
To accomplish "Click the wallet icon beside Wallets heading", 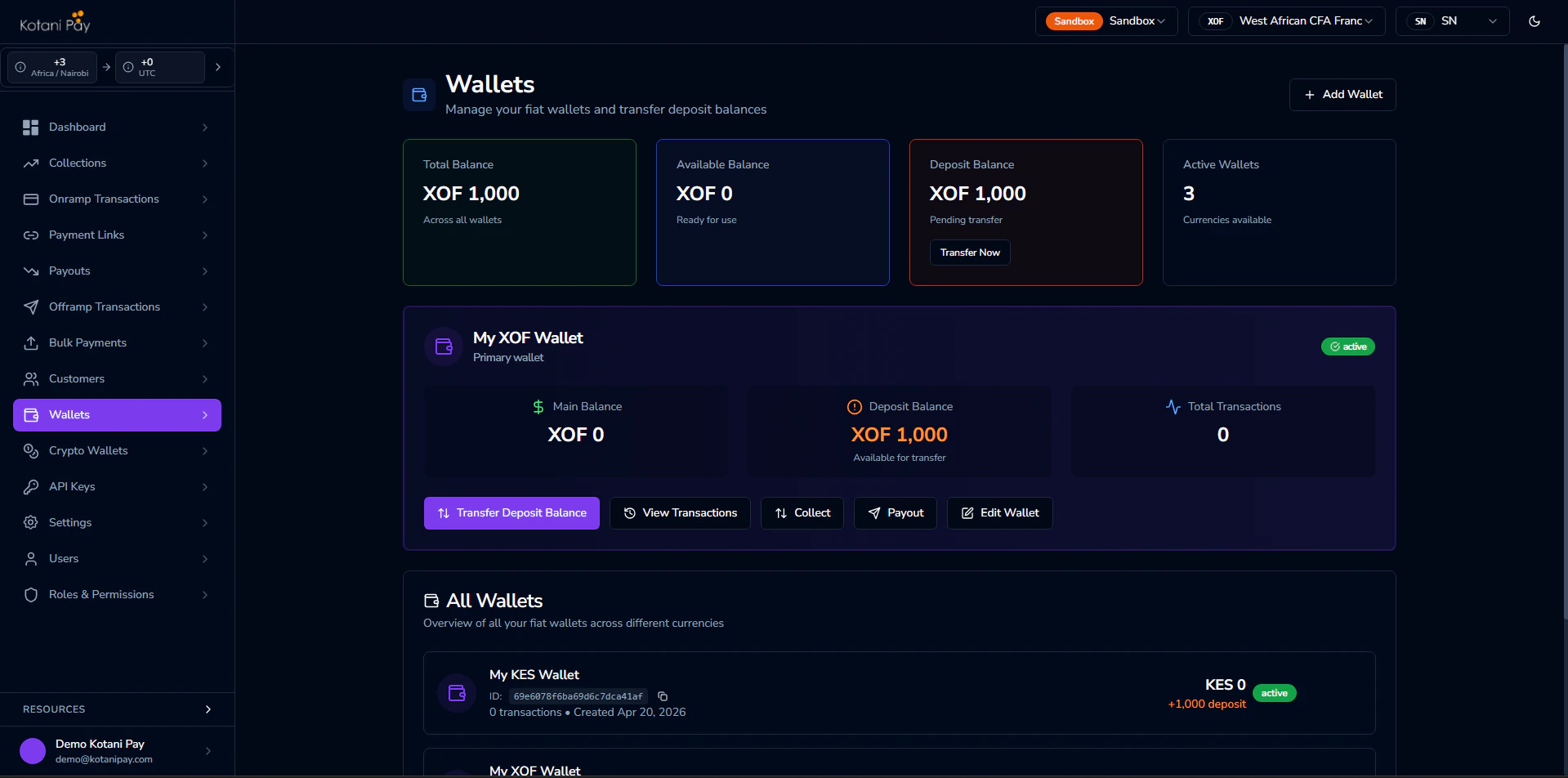I will (418, 94).
